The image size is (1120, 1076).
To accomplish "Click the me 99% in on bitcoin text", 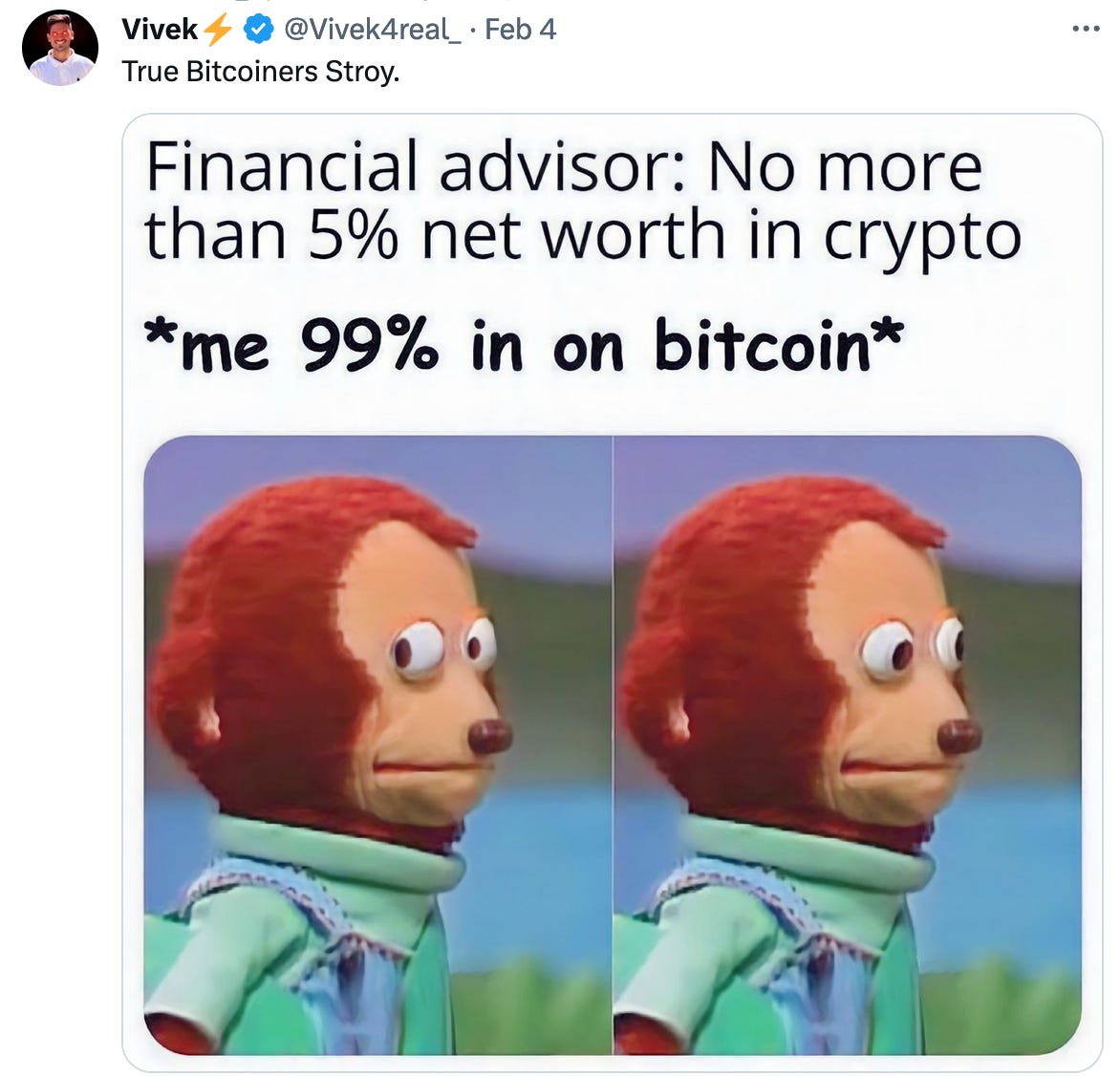I will pos(524,346).
